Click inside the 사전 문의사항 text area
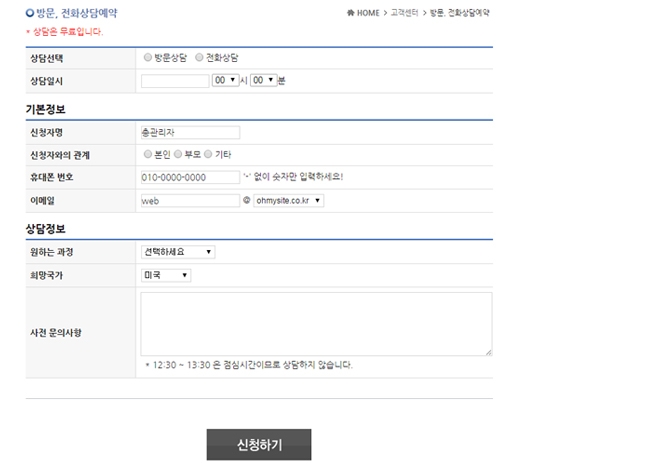 coord(317,323)
